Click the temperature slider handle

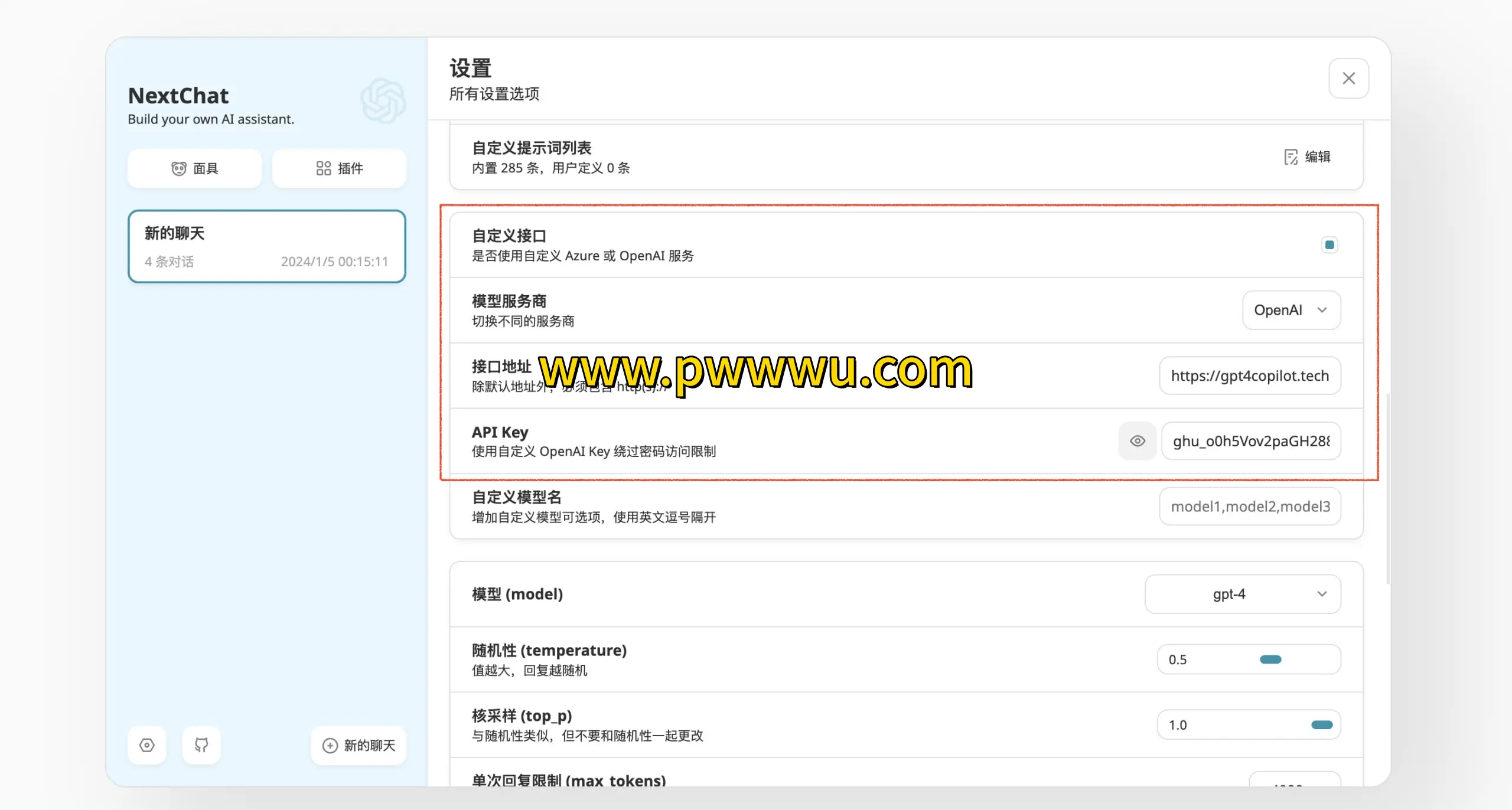coord(1270,659)
